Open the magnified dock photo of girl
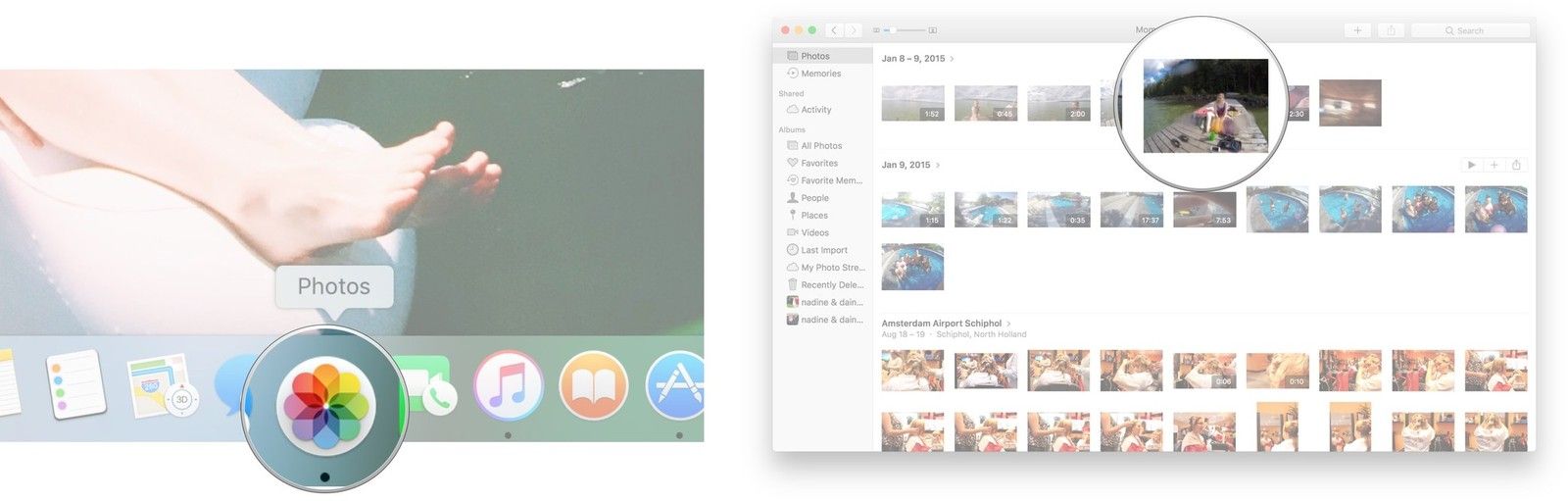 coord(1205,106)
